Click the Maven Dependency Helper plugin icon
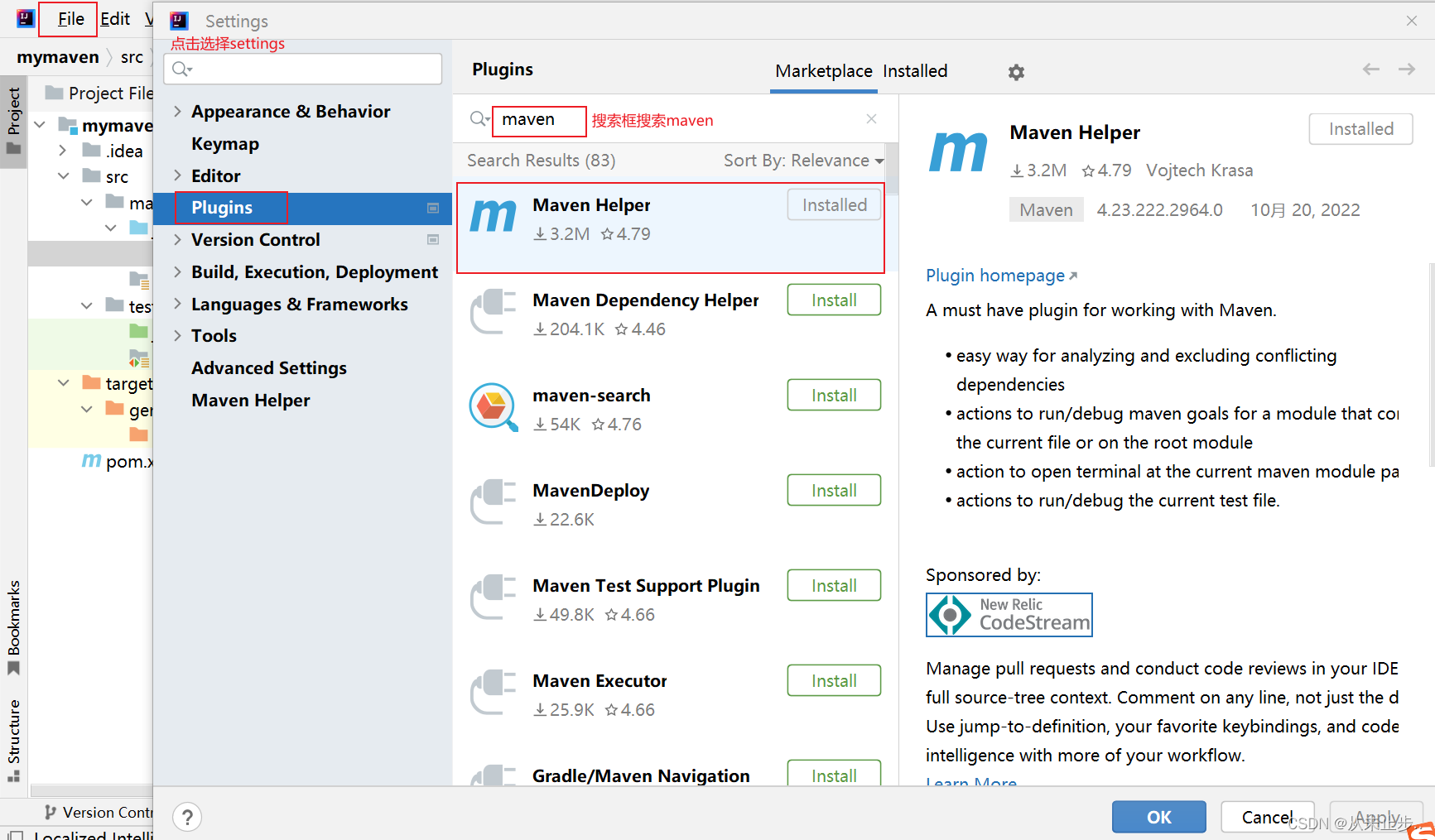Screen dimensions: 1435x840 tap(494, 311)
